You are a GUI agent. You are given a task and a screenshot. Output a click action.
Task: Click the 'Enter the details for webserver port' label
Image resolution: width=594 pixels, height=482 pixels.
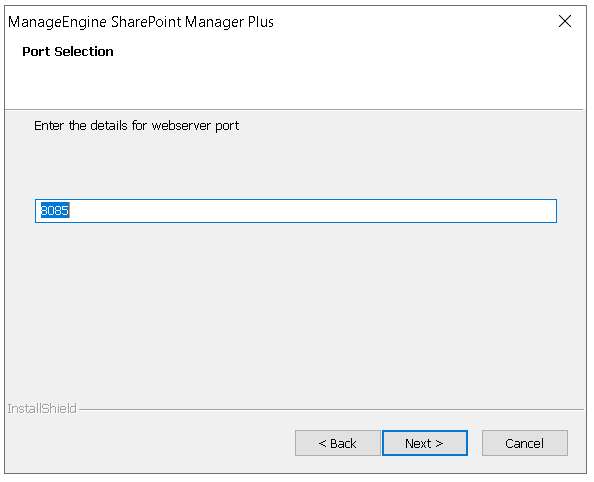[x=136, y=125]
